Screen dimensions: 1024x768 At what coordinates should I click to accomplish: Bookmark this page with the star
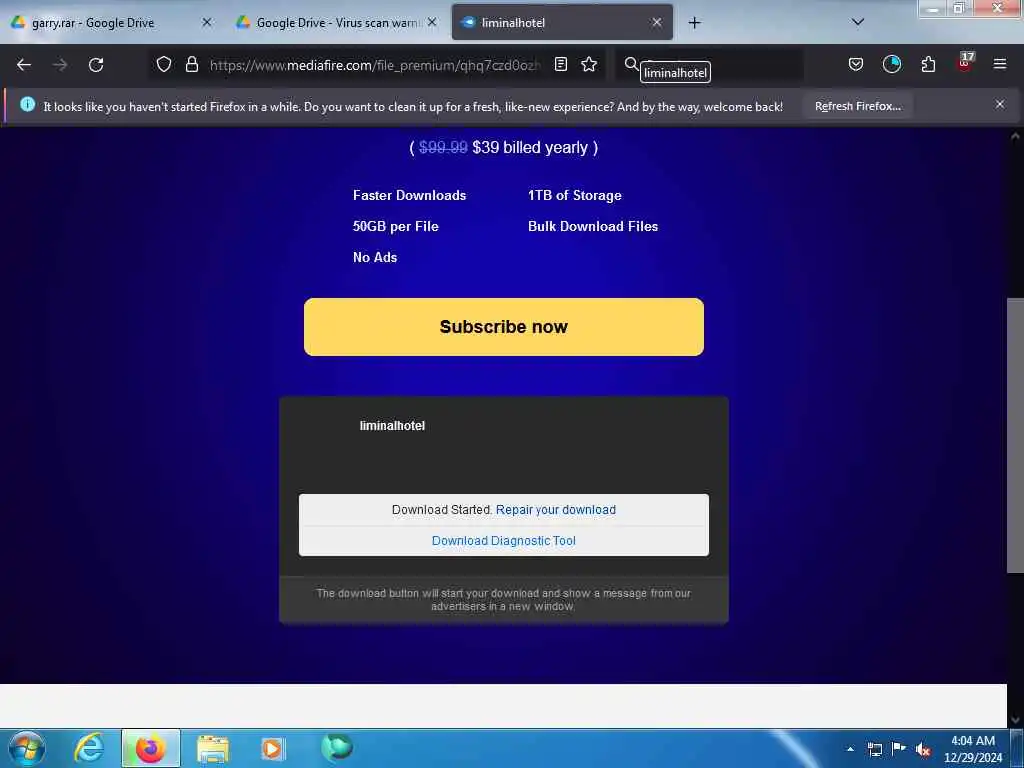pos(589,64)
